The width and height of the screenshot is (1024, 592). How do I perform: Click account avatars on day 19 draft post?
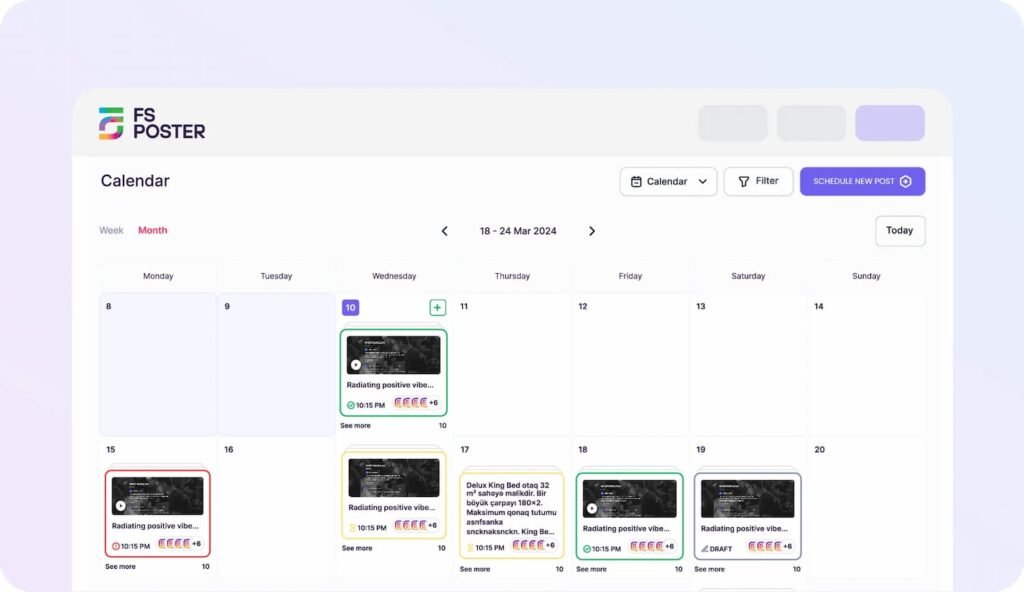point(765,546)
